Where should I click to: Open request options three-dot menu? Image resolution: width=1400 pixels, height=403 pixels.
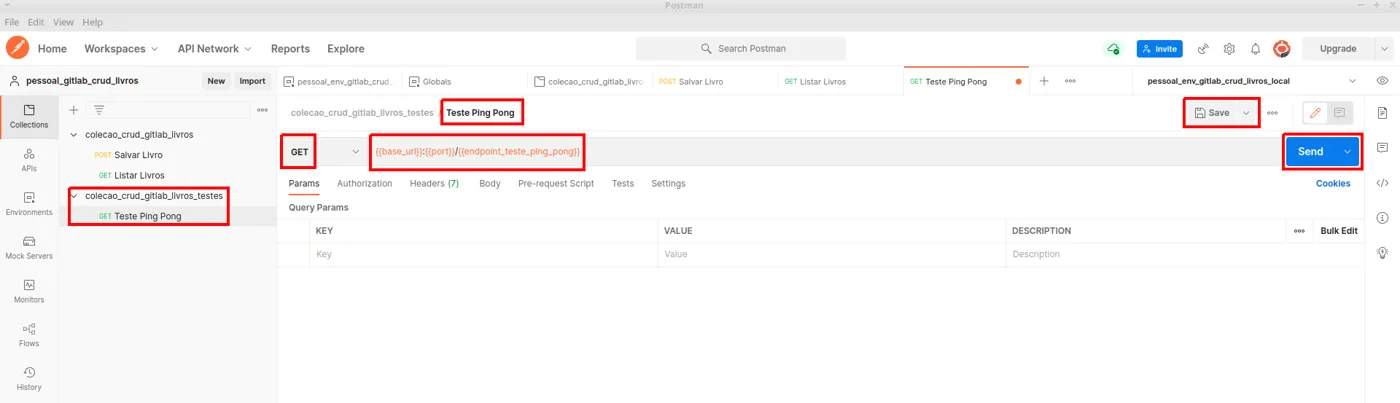click(1272, 113)
